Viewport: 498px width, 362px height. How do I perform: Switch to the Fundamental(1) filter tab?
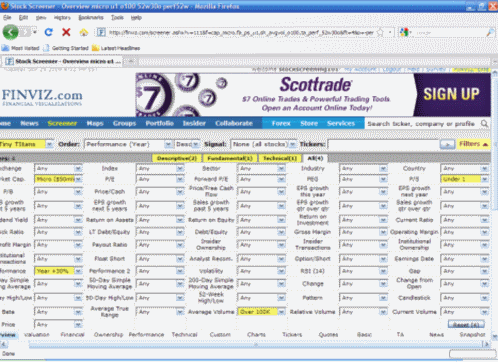[x=230, y=158]
